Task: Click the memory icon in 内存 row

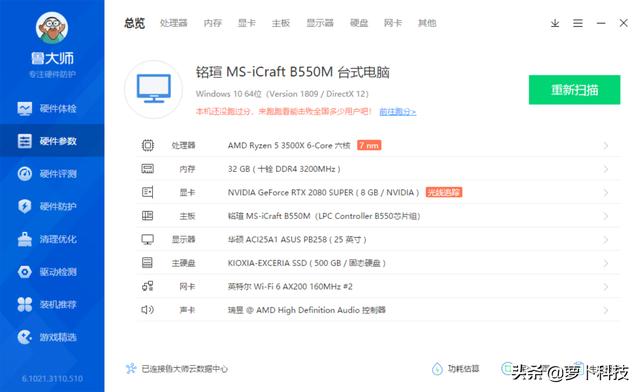Action: (x=148, y=169)
